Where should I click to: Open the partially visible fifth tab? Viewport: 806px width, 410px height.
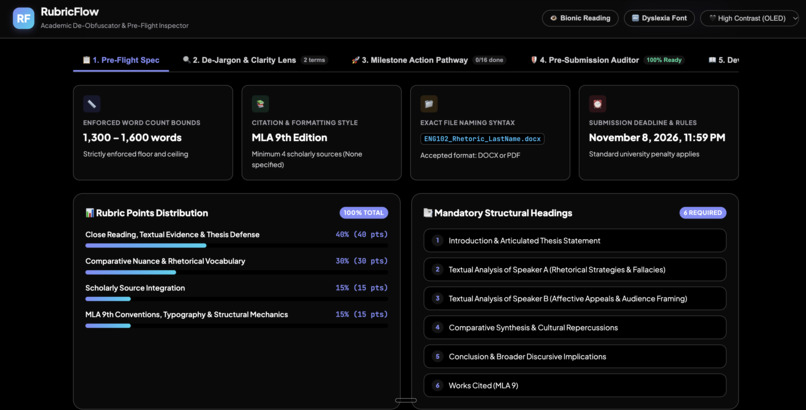point(723,60)
